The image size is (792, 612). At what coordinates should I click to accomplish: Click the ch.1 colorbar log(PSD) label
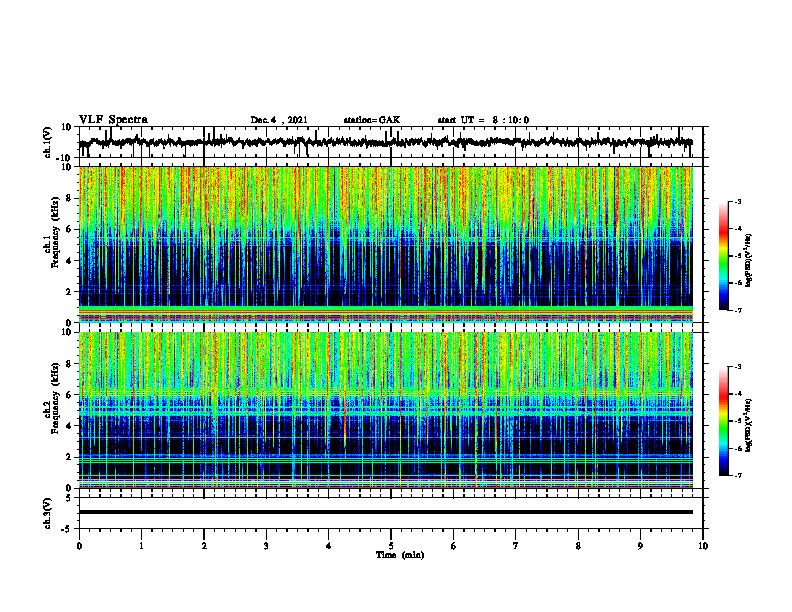(749, 261)
